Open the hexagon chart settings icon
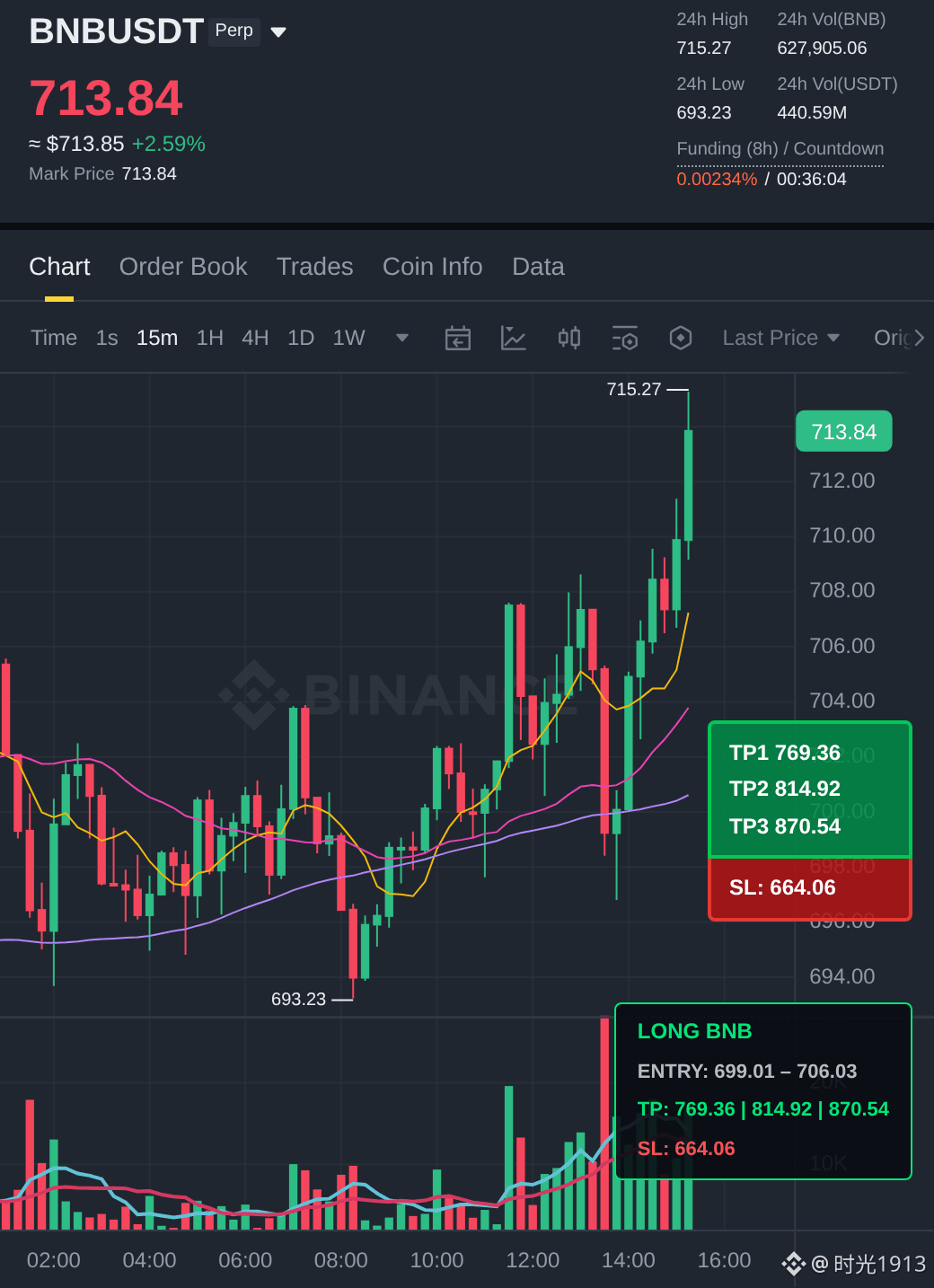The width and height of the screenshot is (934, 1288). coord(681,338)
